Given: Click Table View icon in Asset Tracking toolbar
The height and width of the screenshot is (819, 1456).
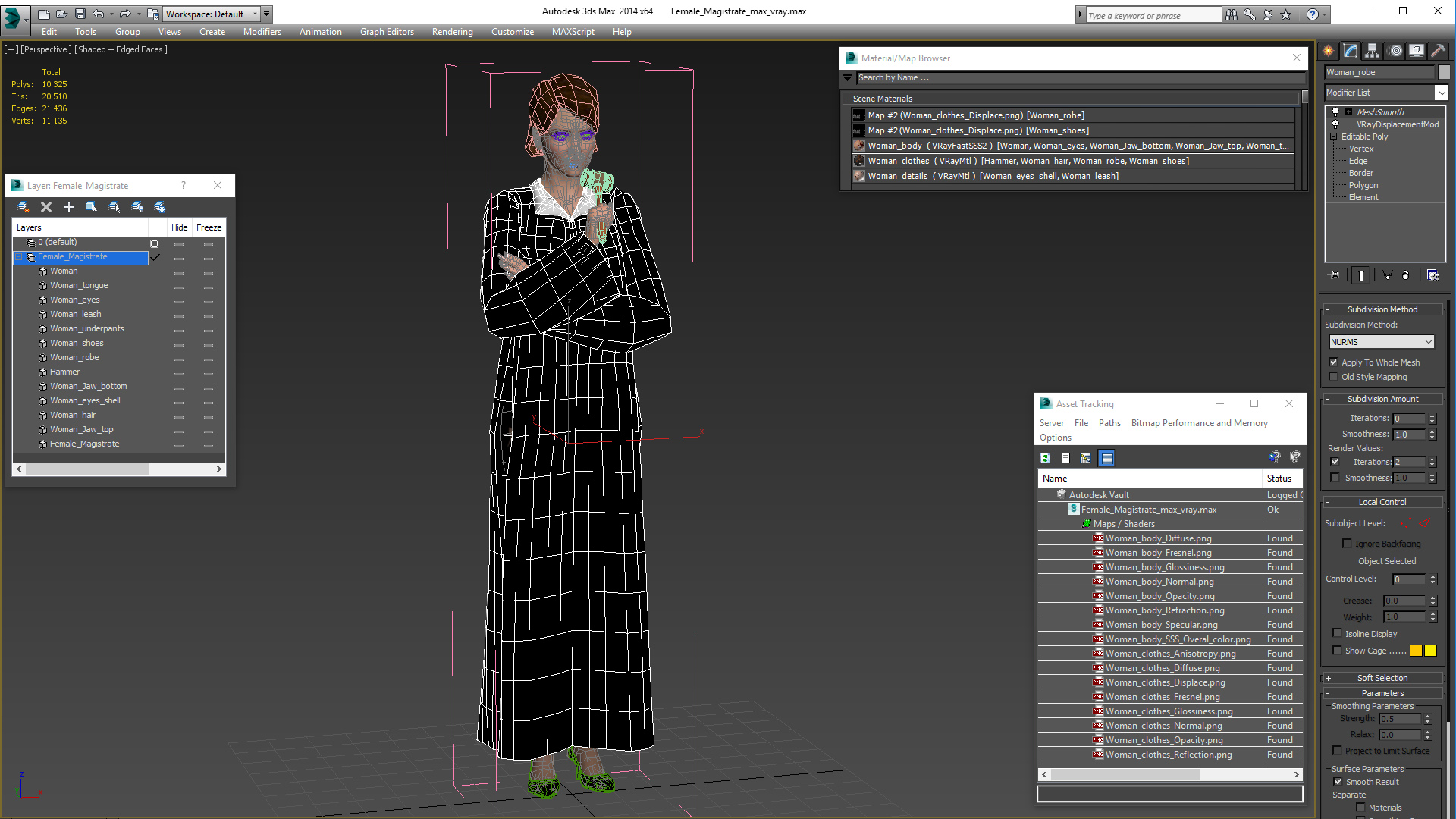Looking at the screenshot, I should pyautogui.click(x=1107, y=458).
